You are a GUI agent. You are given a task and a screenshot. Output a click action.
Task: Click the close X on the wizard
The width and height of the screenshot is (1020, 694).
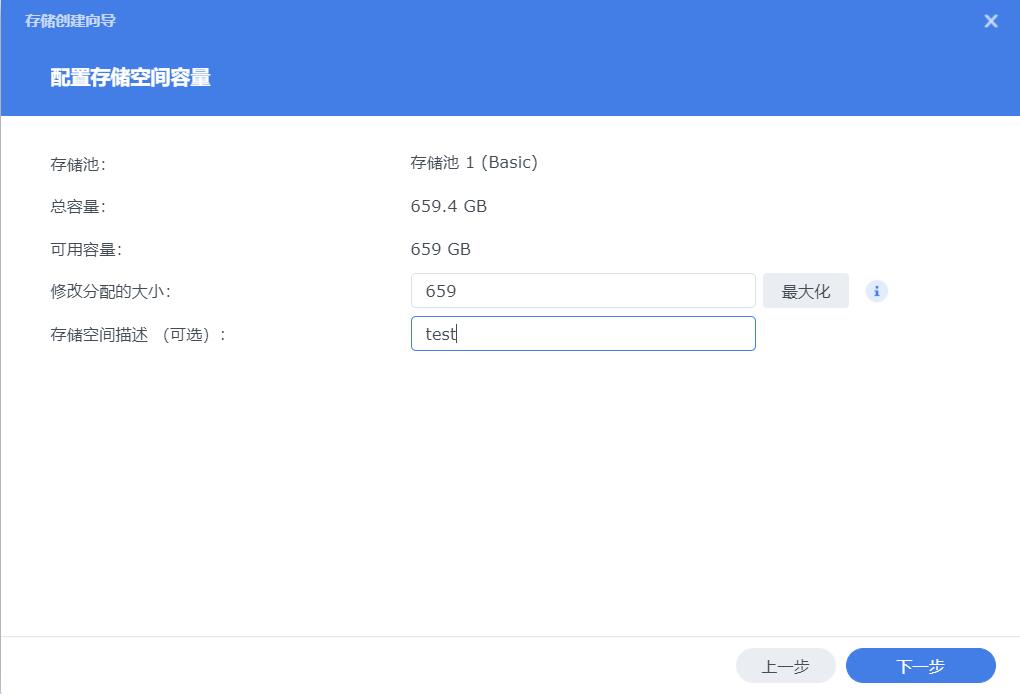coord(990,21)
